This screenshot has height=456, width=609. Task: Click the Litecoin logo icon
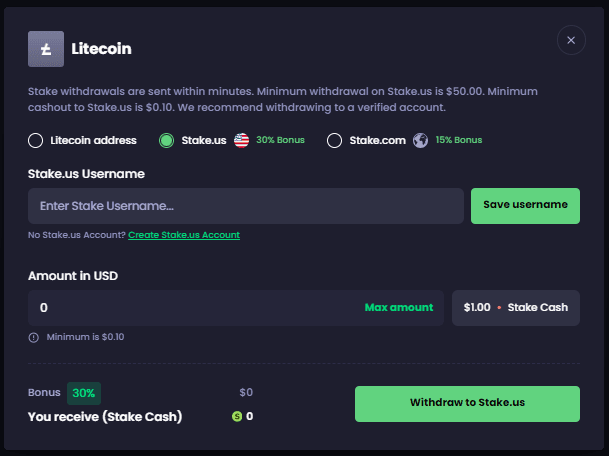coord(45,48)
